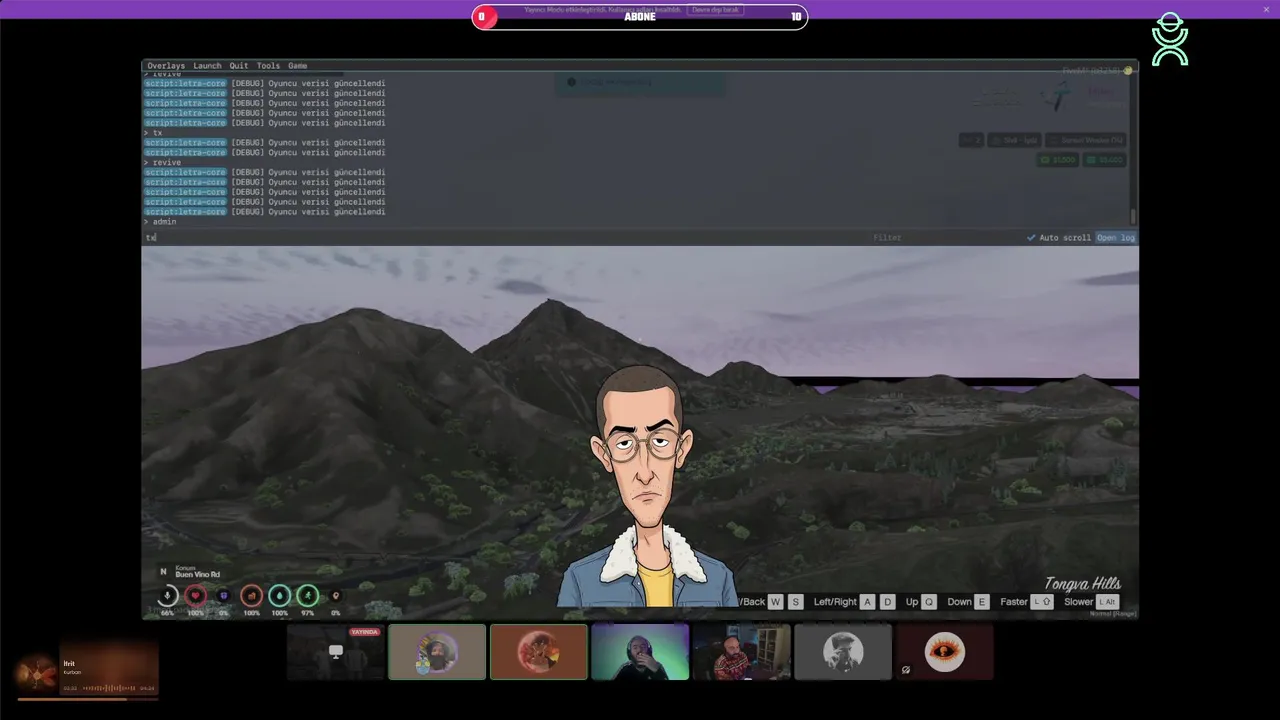
Task: Select the bearded avatar participant tile
Action: coord(437,652)
